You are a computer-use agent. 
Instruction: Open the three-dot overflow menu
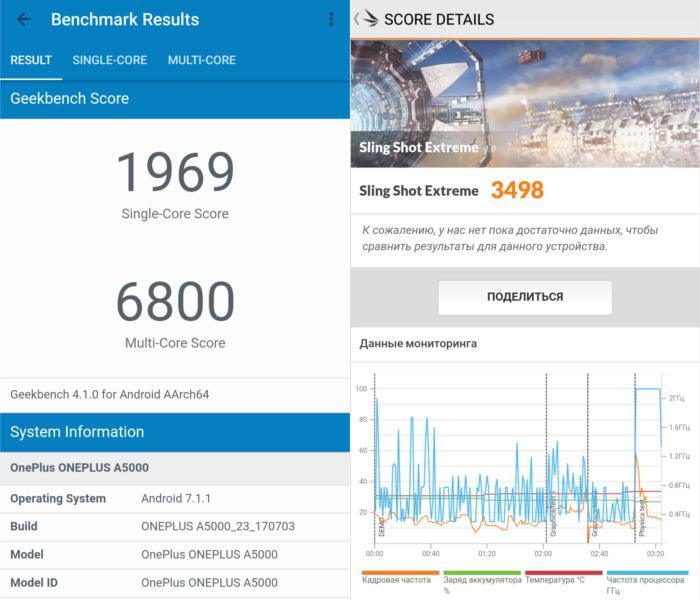point(331,20)
